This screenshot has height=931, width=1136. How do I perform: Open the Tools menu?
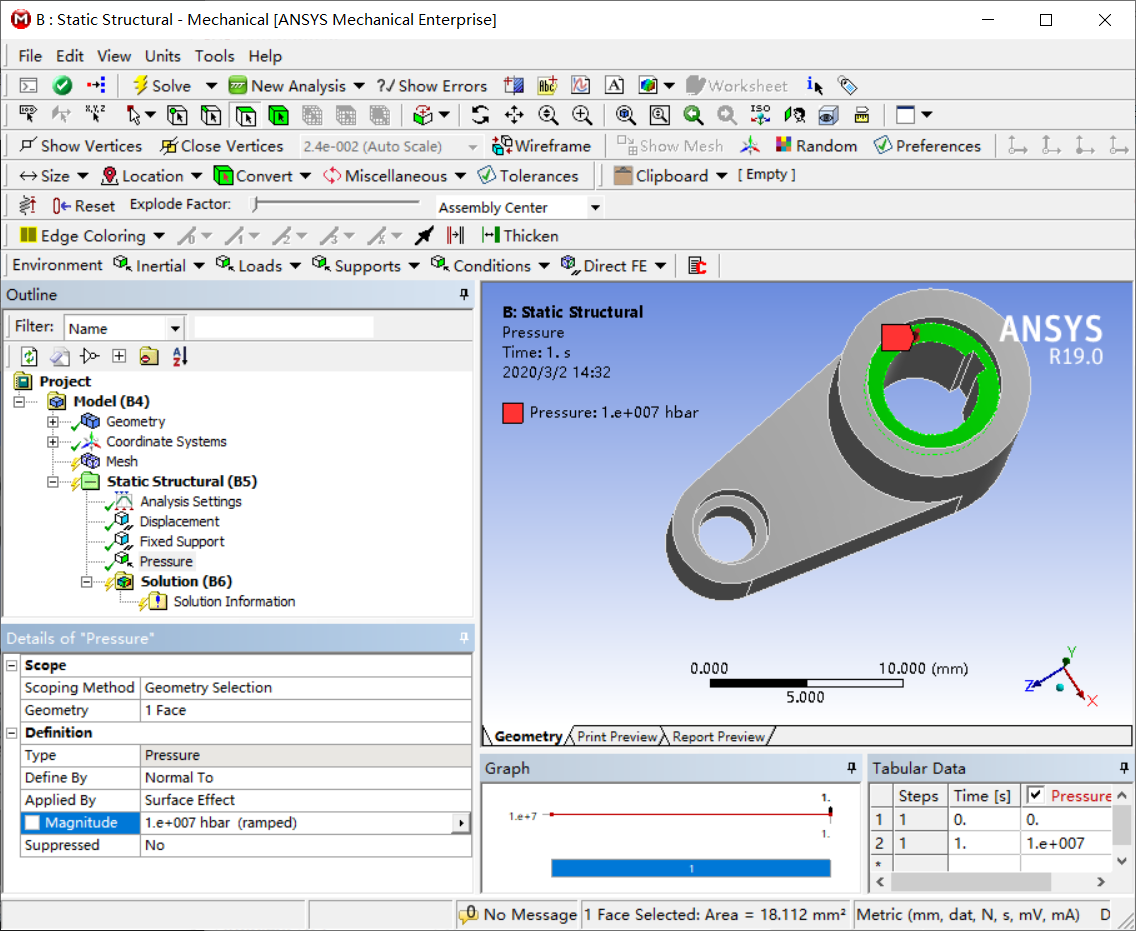coord(214,56)
